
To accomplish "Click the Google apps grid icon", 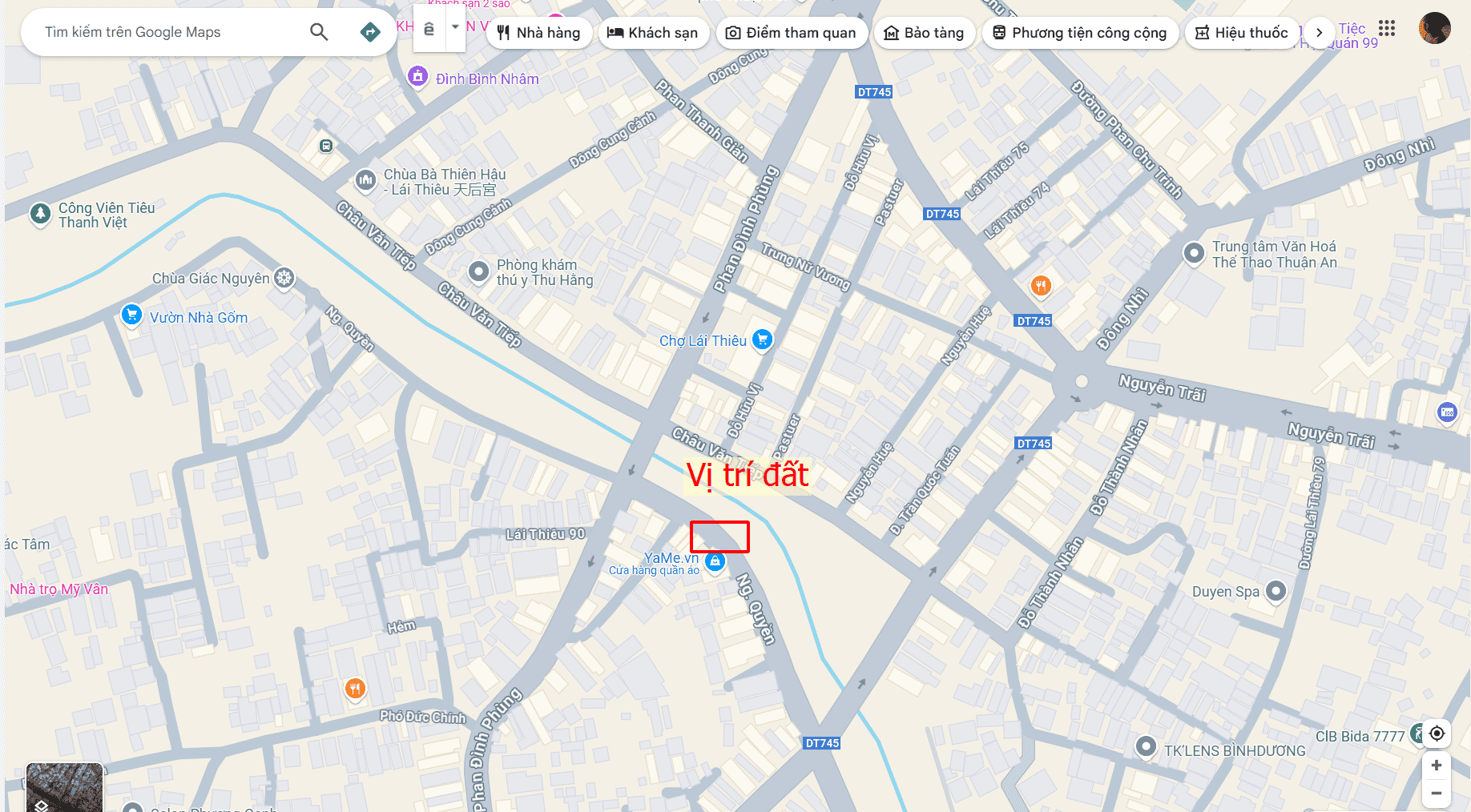I will [x=1387, y=29].
